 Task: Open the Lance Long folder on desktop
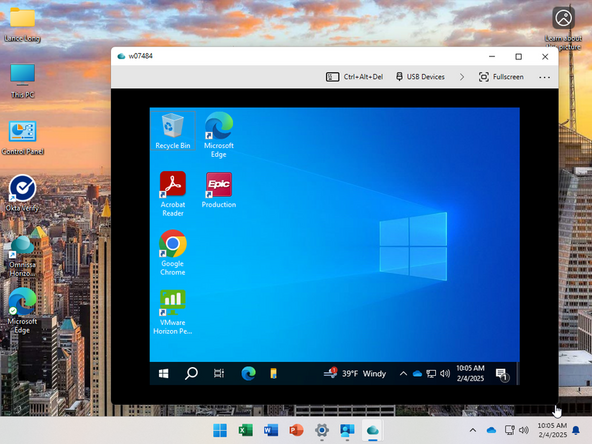(22, 25)
